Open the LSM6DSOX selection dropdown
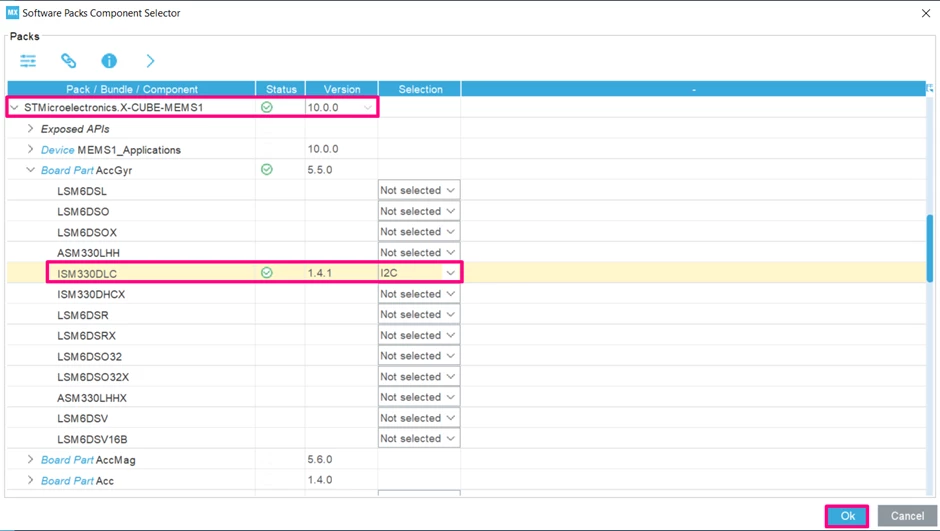 (419, 231)
